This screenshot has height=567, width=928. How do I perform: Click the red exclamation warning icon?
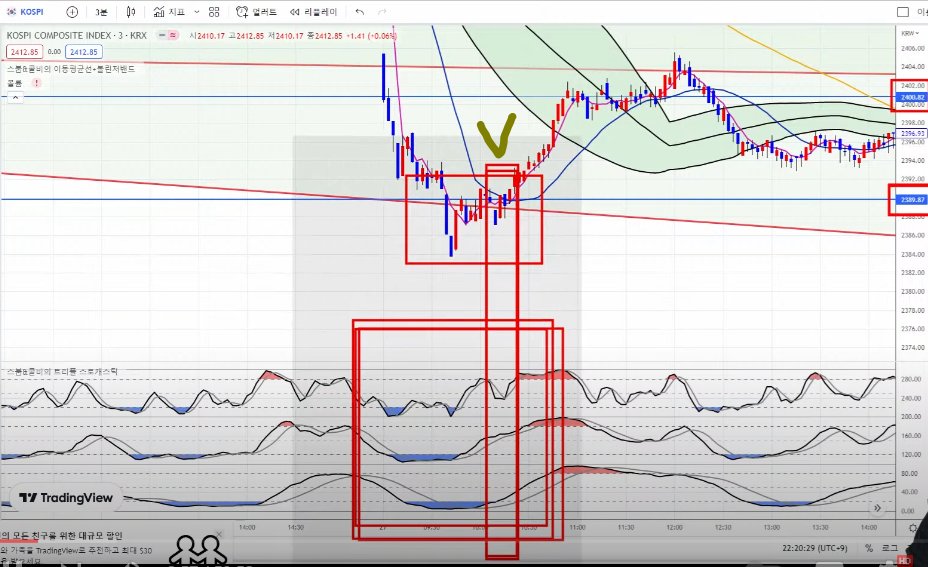37,83
